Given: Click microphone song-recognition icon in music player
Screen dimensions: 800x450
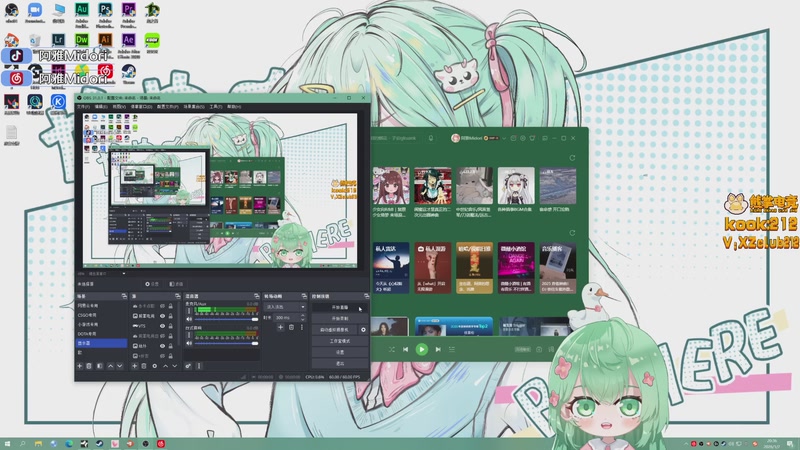Looking at the screenshot, I should tap(431, 138).
